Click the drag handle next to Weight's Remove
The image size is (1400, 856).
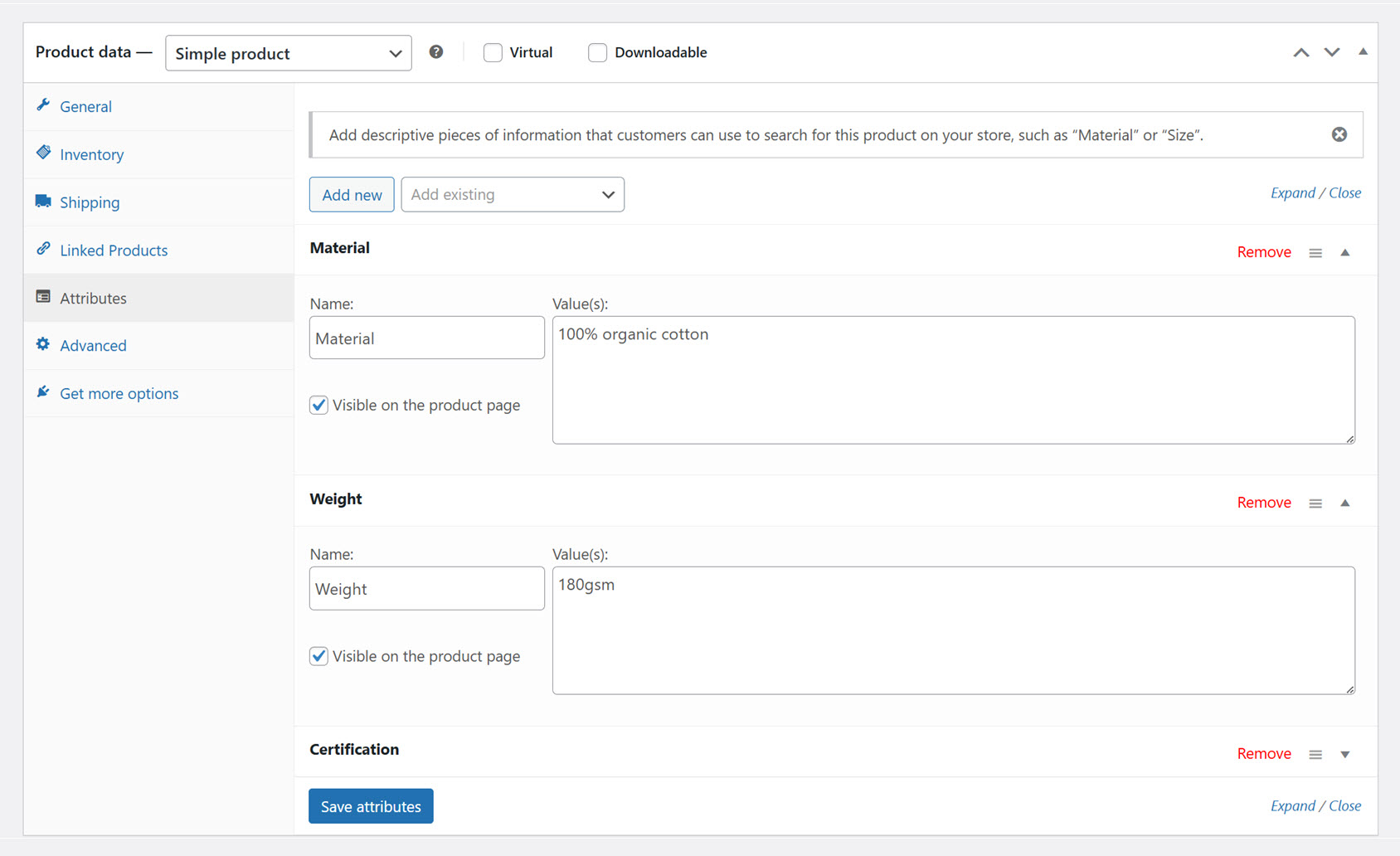pos(1315,503)
